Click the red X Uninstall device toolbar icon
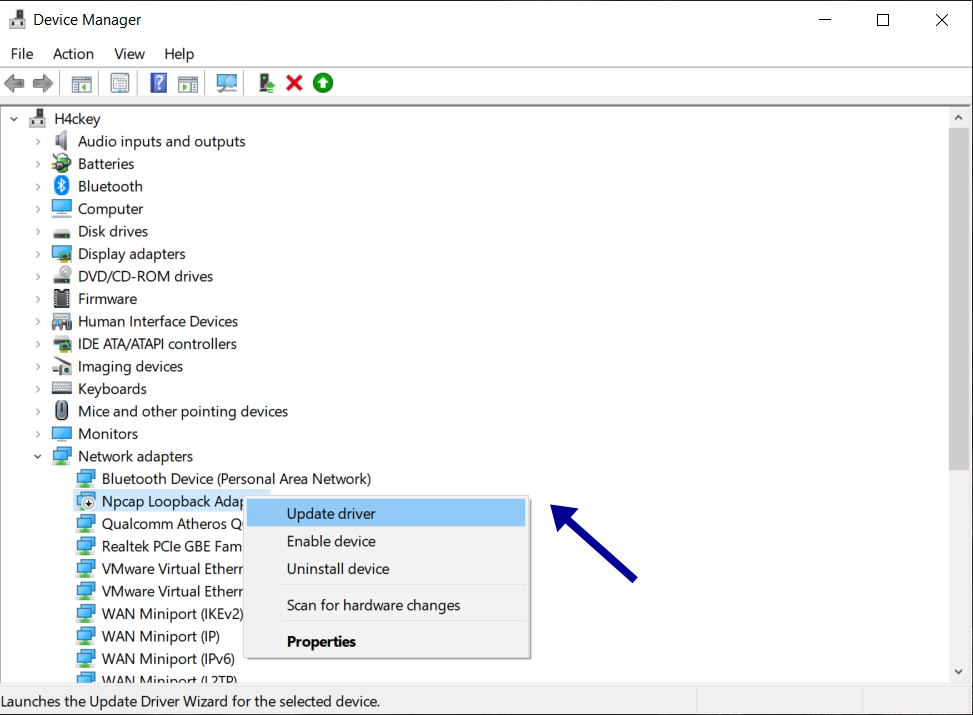This screenshot has height=715, width=973. coord(293,82)
